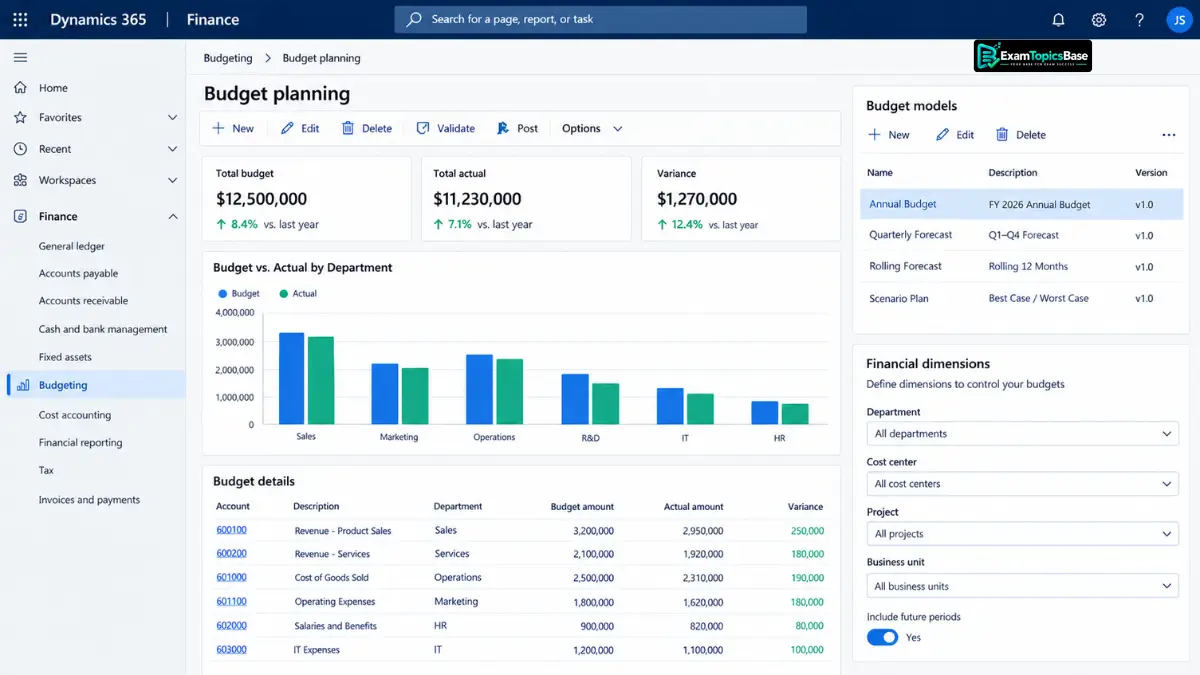Click the search magnifier icon

[414, 19]
